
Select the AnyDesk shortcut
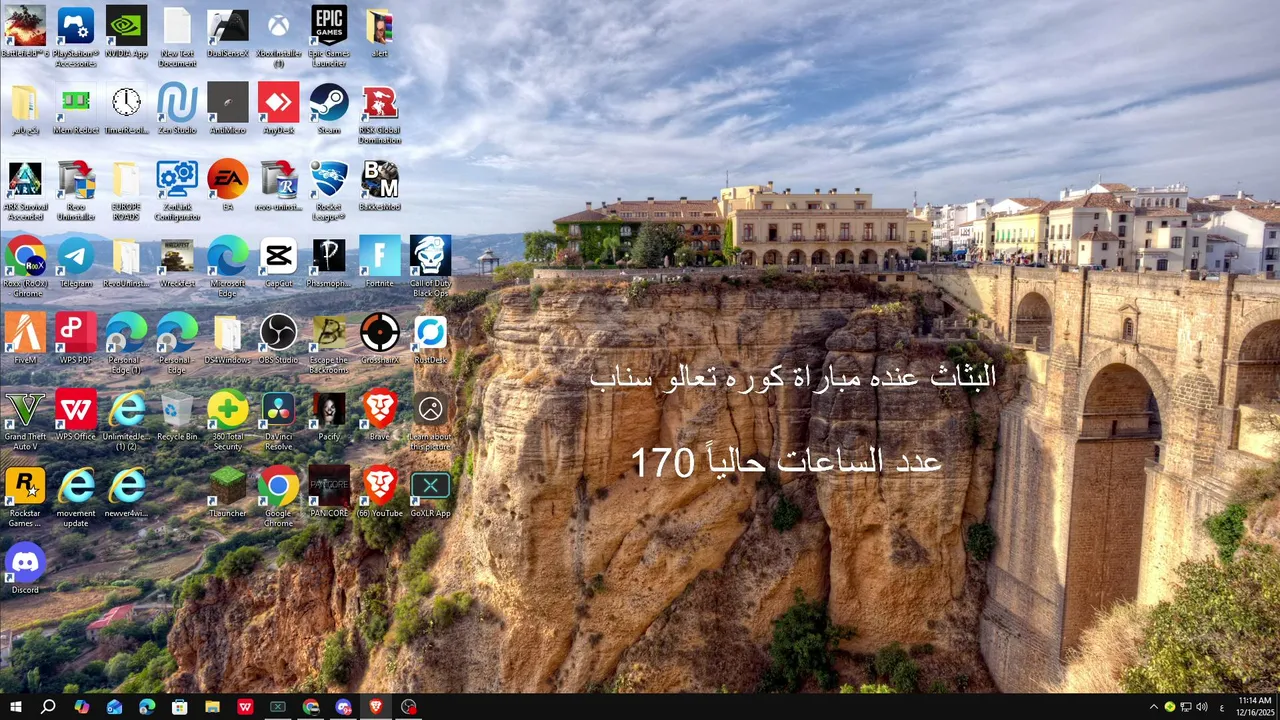pos(279,110)
